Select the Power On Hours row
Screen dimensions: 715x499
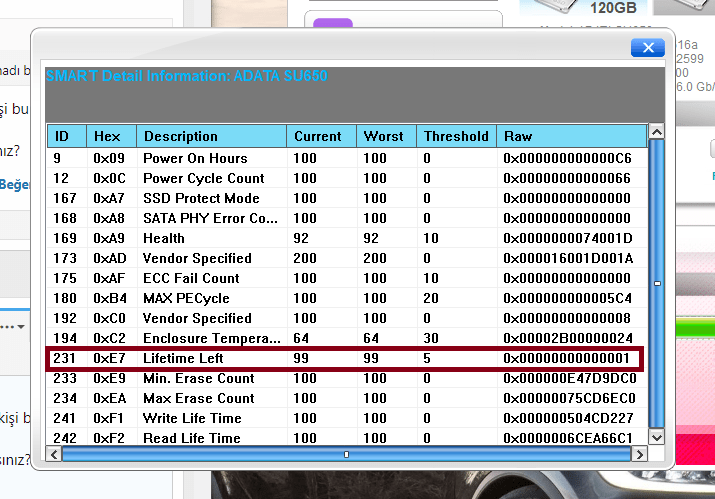(347, 158)
